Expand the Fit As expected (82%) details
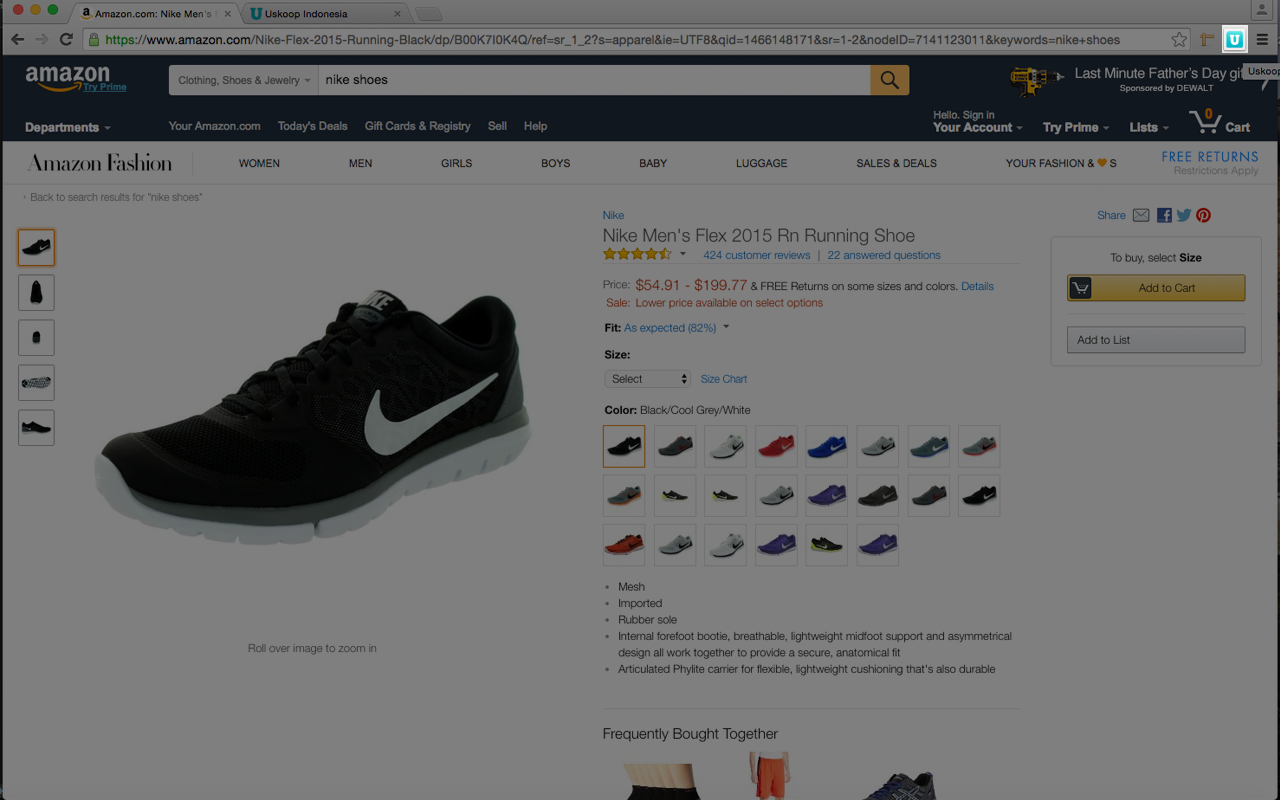The height and width of the screenshot is (800, 1280). 676,328
